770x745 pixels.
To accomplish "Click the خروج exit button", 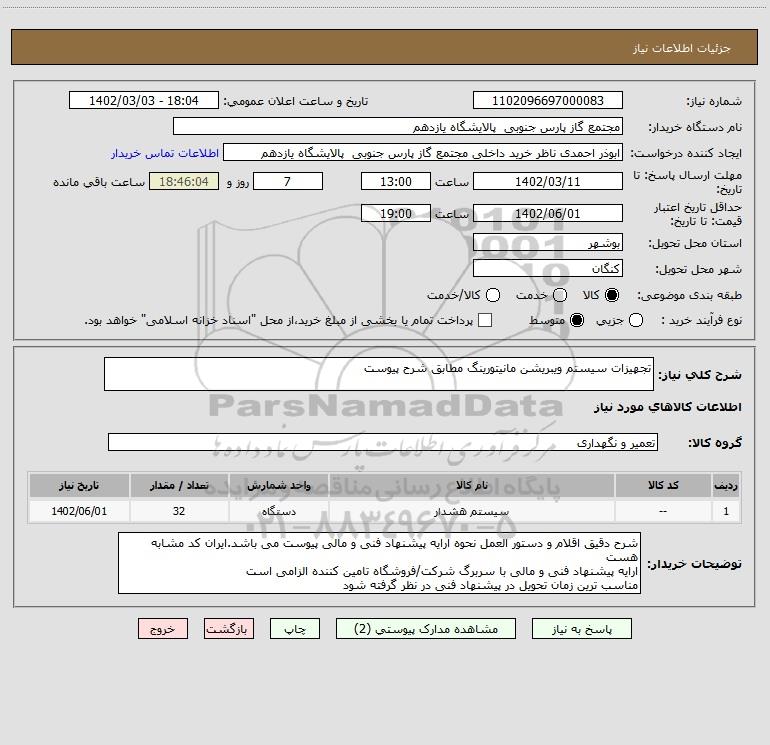I will click(x=163, y=629).
